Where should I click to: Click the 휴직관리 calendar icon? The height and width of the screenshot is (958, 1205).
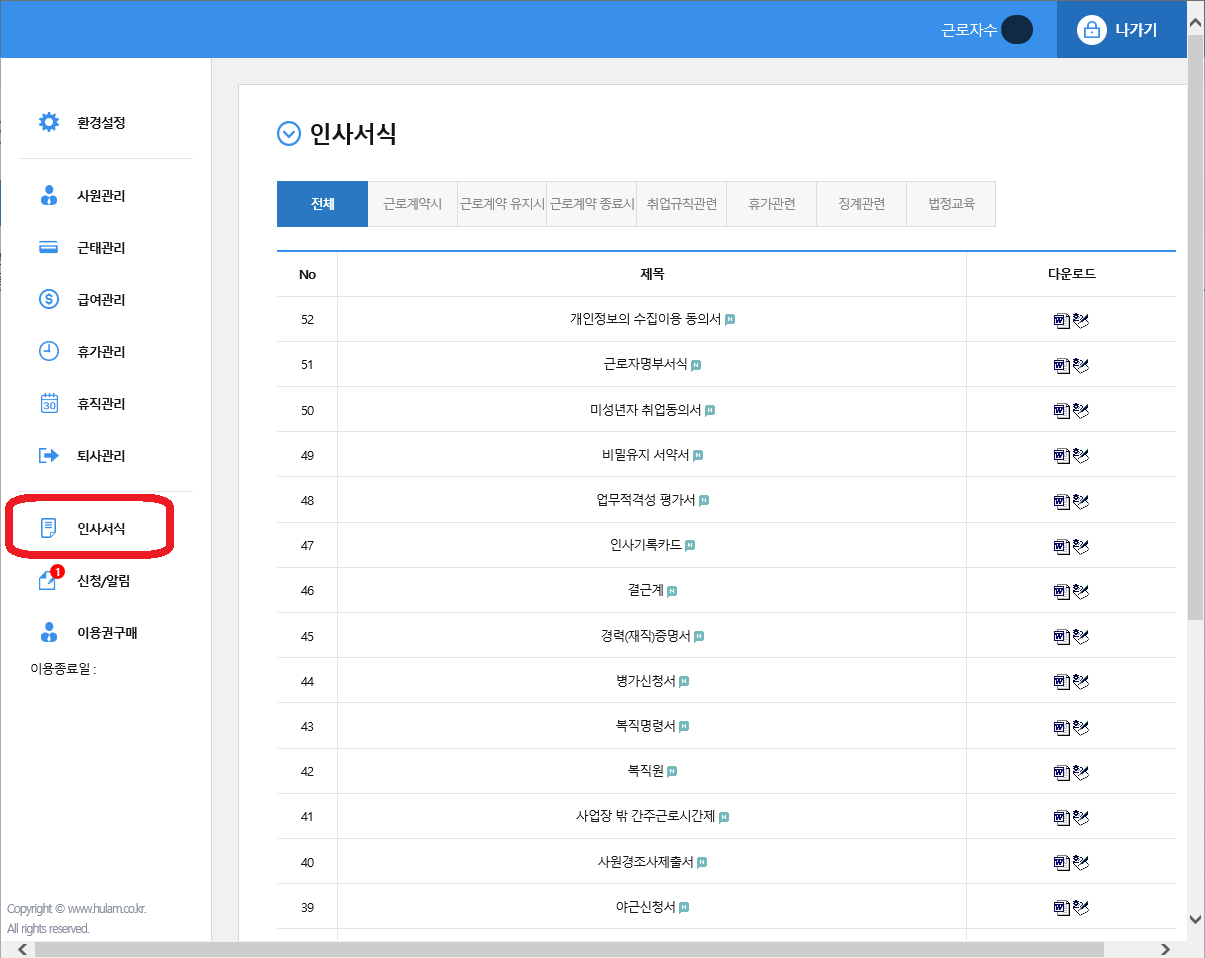pos(48,403)
